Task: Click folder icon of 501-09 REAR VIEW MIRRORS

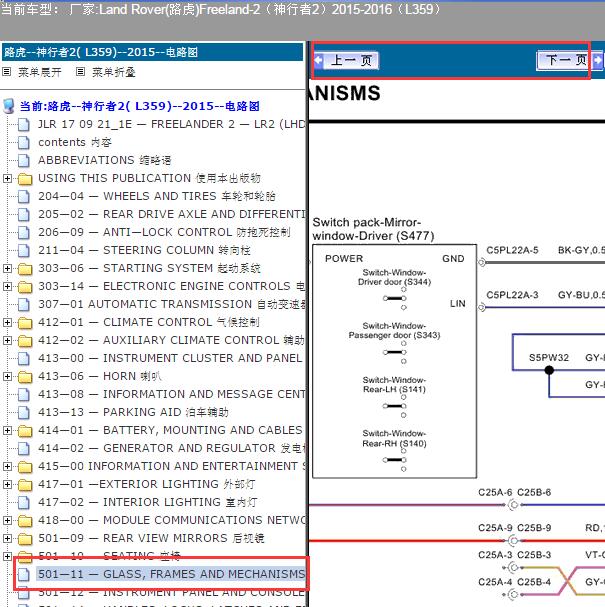Action: click(x=25, y=539)
